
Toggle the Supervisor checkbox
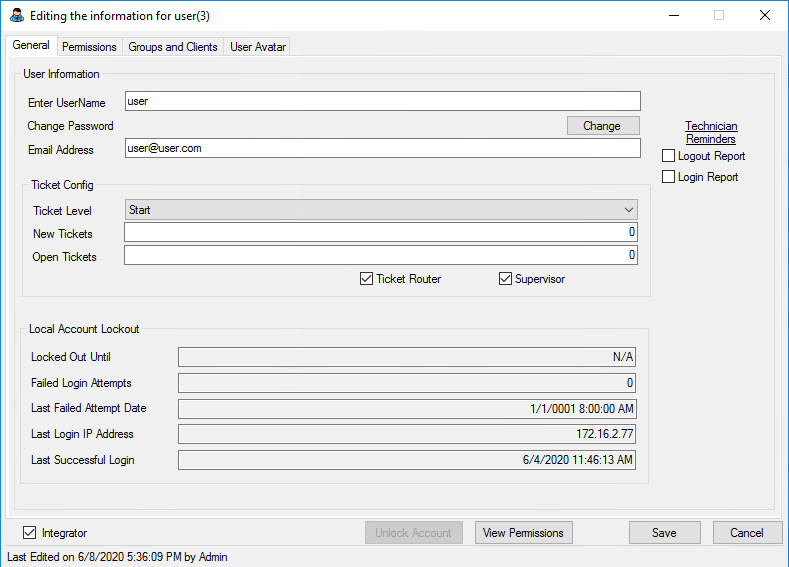click(x=505, y=279)
